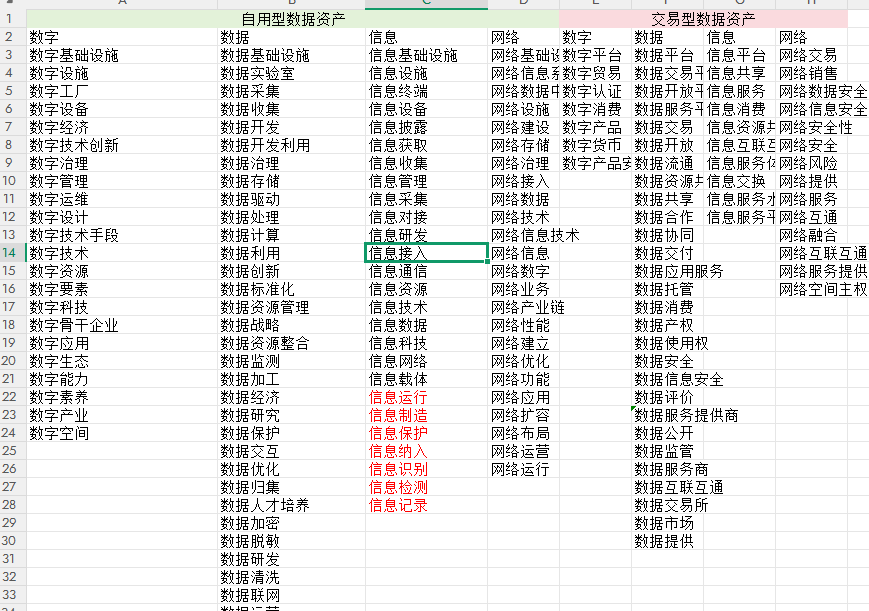Click the cell 数据联网
The image size is (869, 611).
click(292, 595)
